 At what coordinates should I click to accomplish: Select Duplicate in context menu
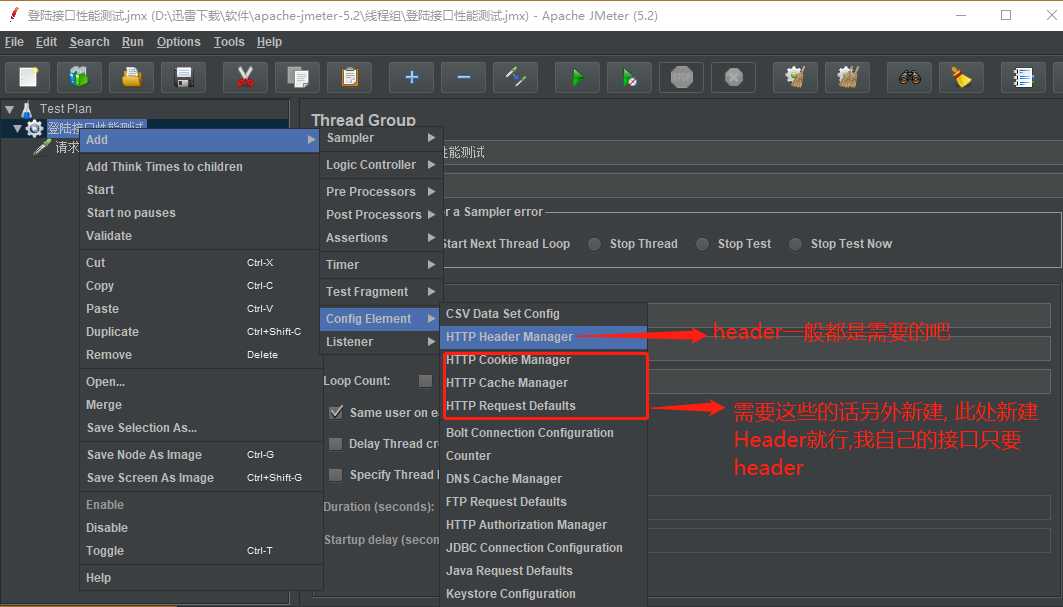click(200, 332)
